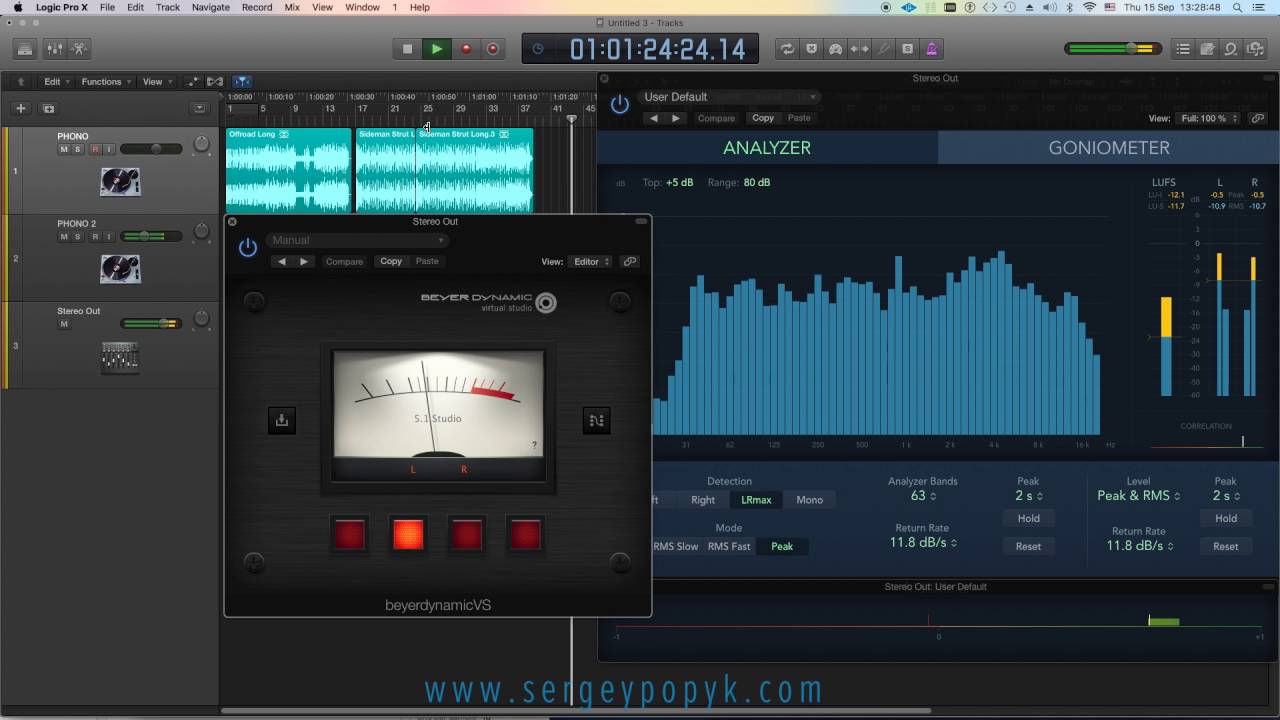Open the Manual preset dropdown in beyerdynamic plugin
This screenshot has width=1280, height=720.
point(357,240)
